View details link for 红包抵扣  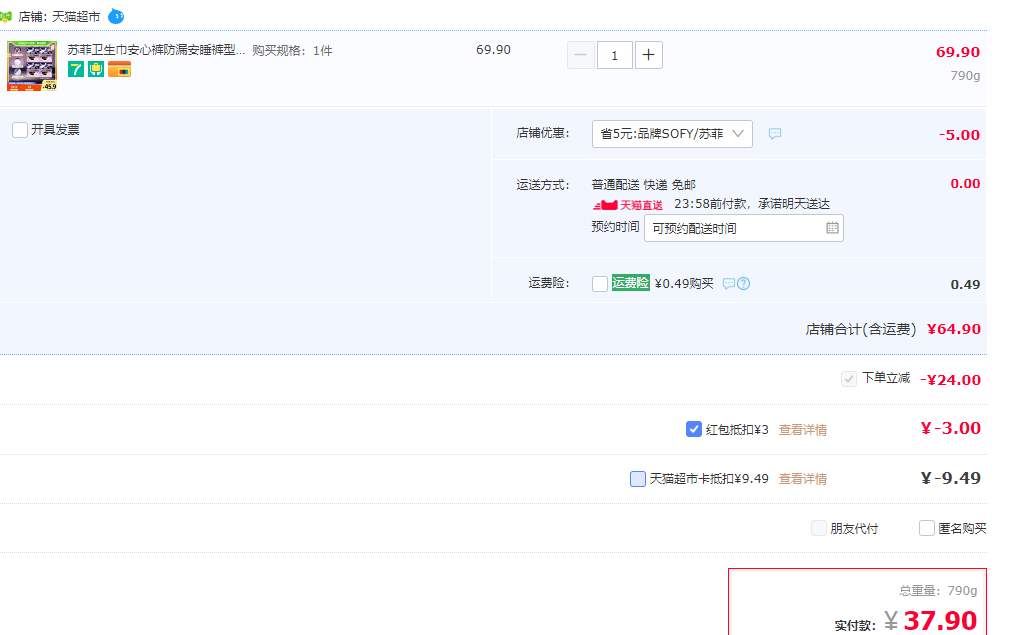[802, 429]
